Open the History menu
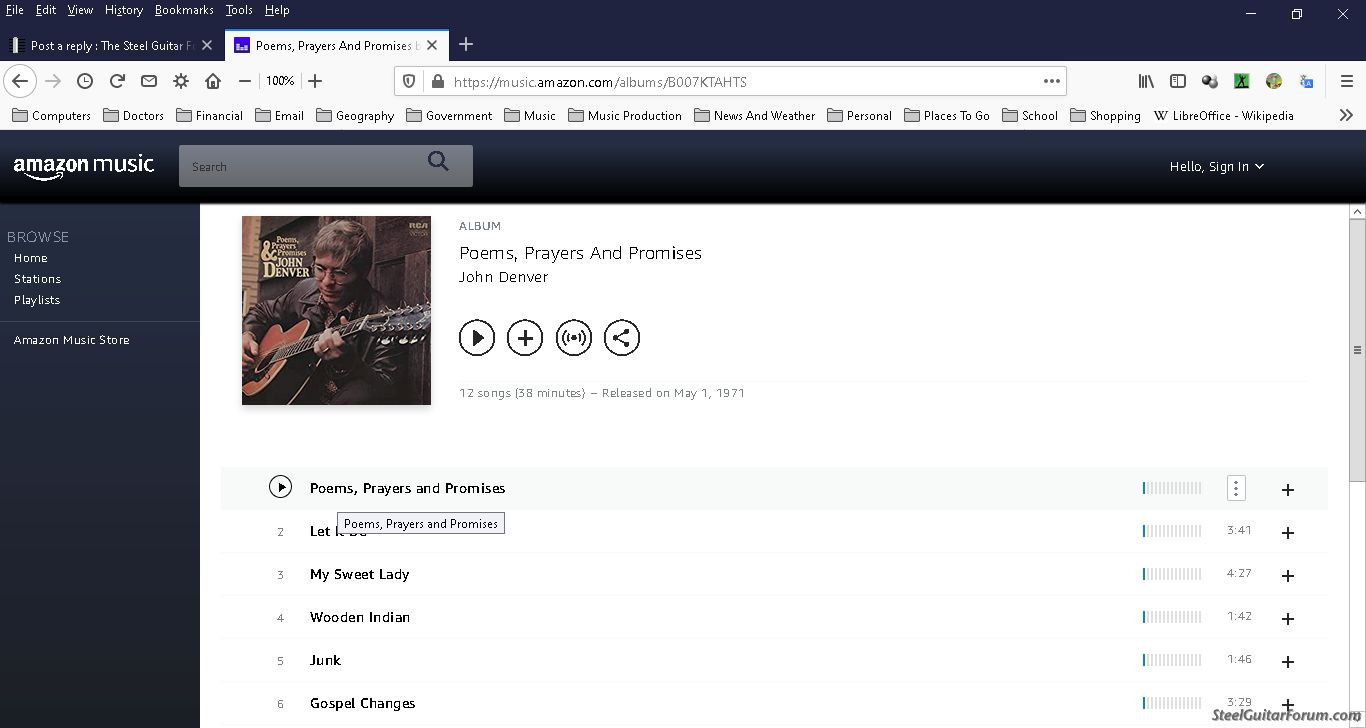The width and height of the screenshot is (1366, 728). [124, 10]
